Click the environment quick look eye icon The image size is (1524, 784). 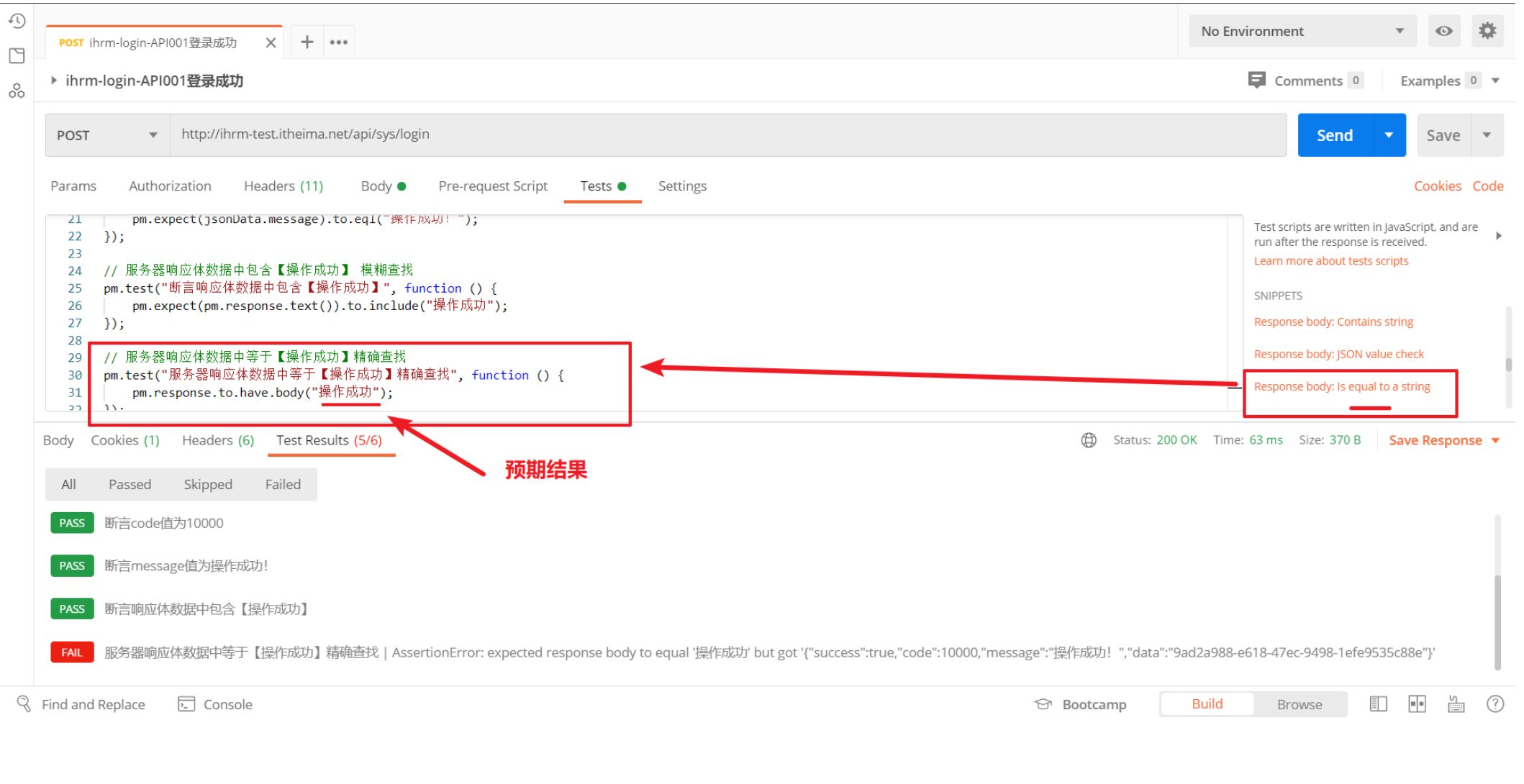pyautogui.click(x=1443, y=31)
